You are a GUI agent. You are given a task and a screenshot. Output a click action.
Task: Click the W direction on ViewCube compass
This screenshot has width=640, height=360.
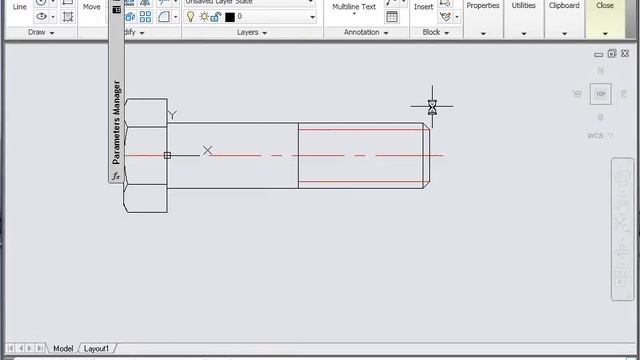[x=577, y=94]
